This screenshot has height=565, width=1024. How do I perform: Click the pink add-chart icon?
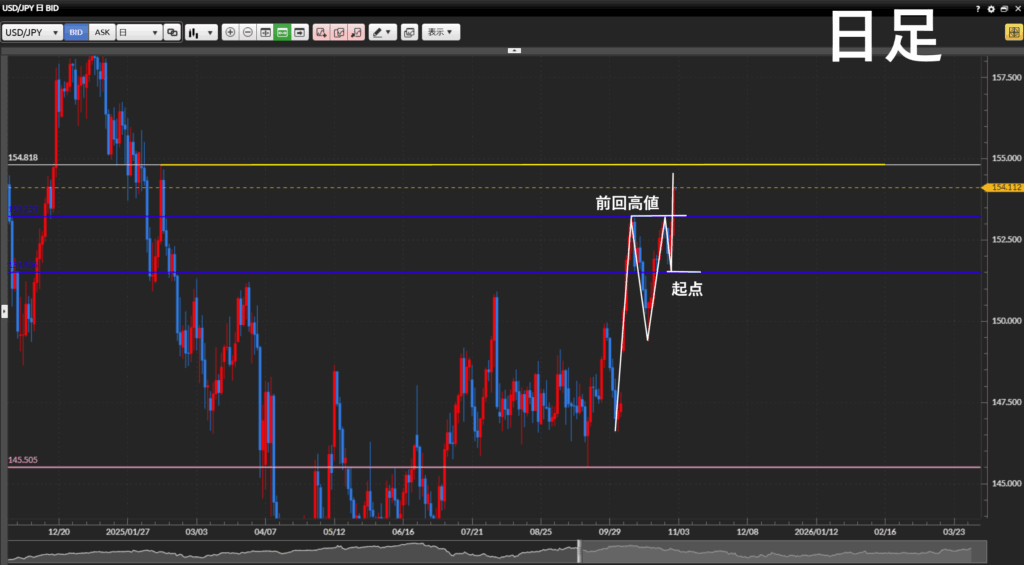(x=321, y=32)
